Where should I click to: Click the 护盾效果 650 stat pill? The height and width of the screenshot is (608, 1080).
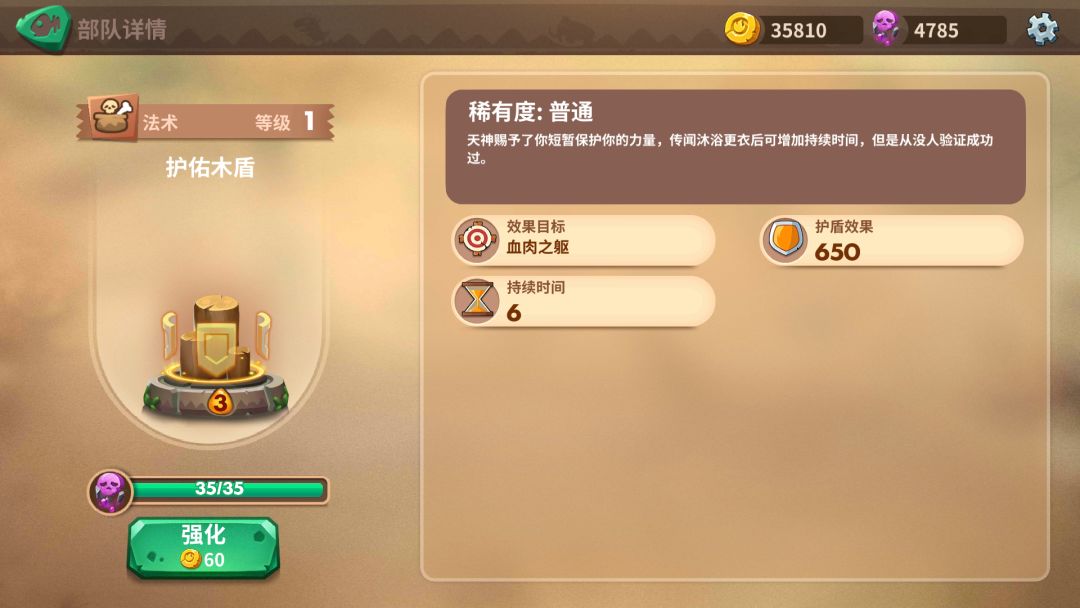pyautogui.click(x=891, y=240)
